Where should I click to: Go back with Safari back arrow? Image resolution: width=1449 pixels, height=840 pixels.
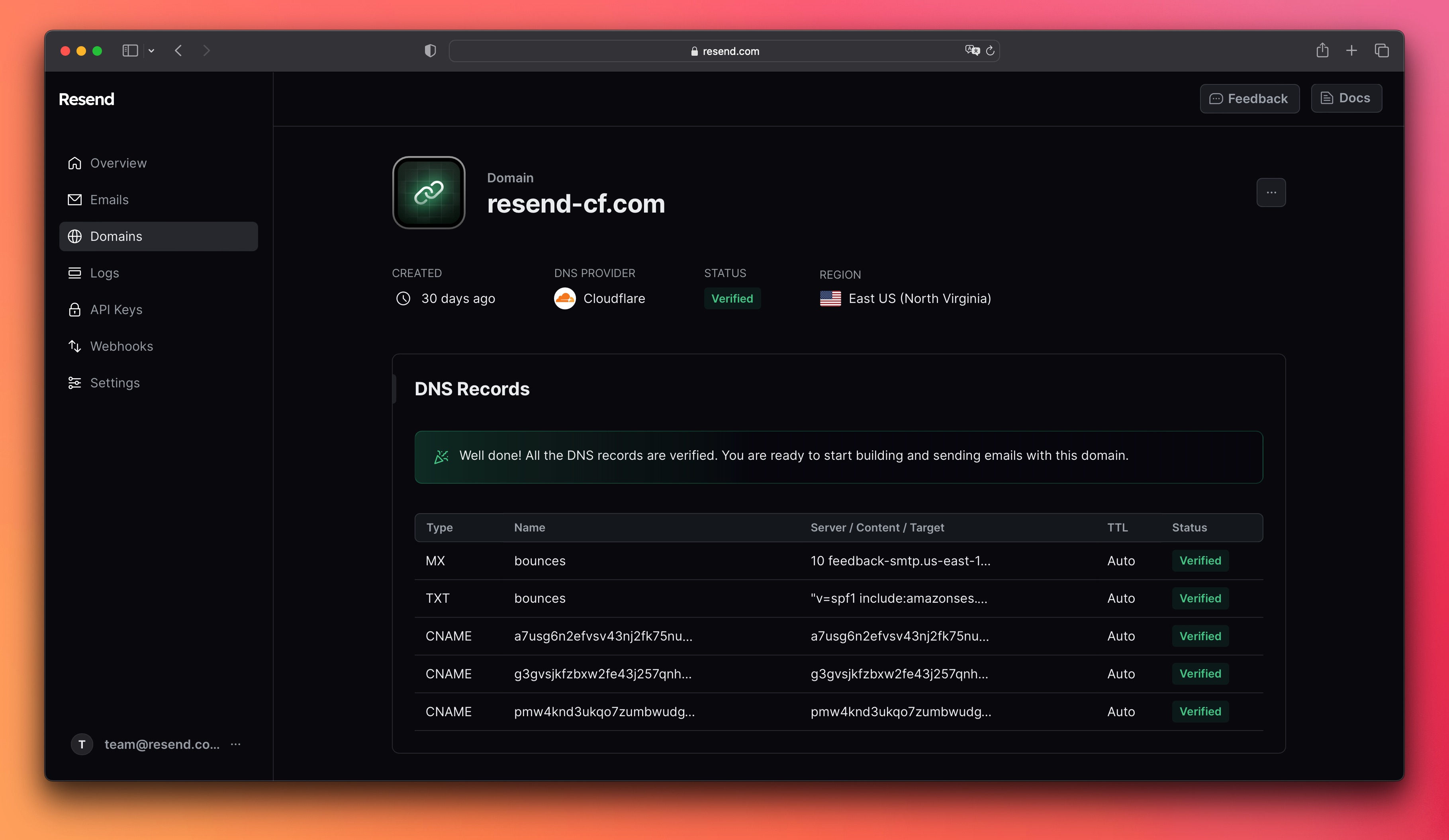click(178, 51)
